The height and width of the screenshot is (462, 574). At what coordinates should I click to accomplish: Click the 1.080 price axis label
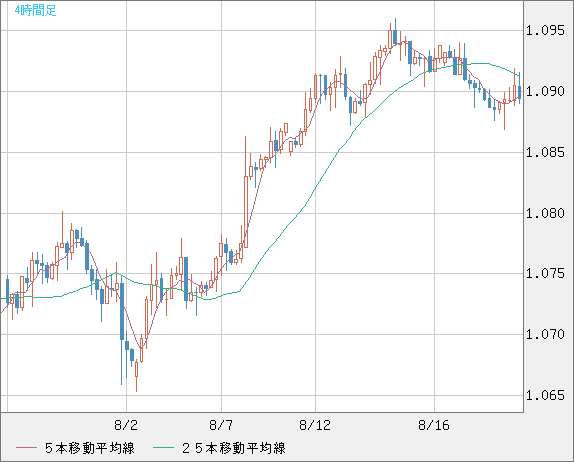pos(545,213)
